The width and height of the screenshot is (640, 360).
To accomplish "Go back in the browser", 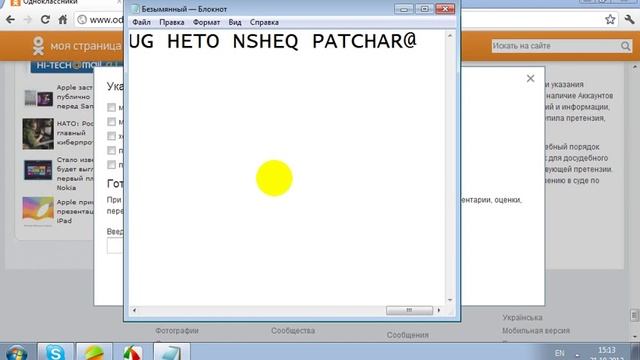I will (10, 20).
